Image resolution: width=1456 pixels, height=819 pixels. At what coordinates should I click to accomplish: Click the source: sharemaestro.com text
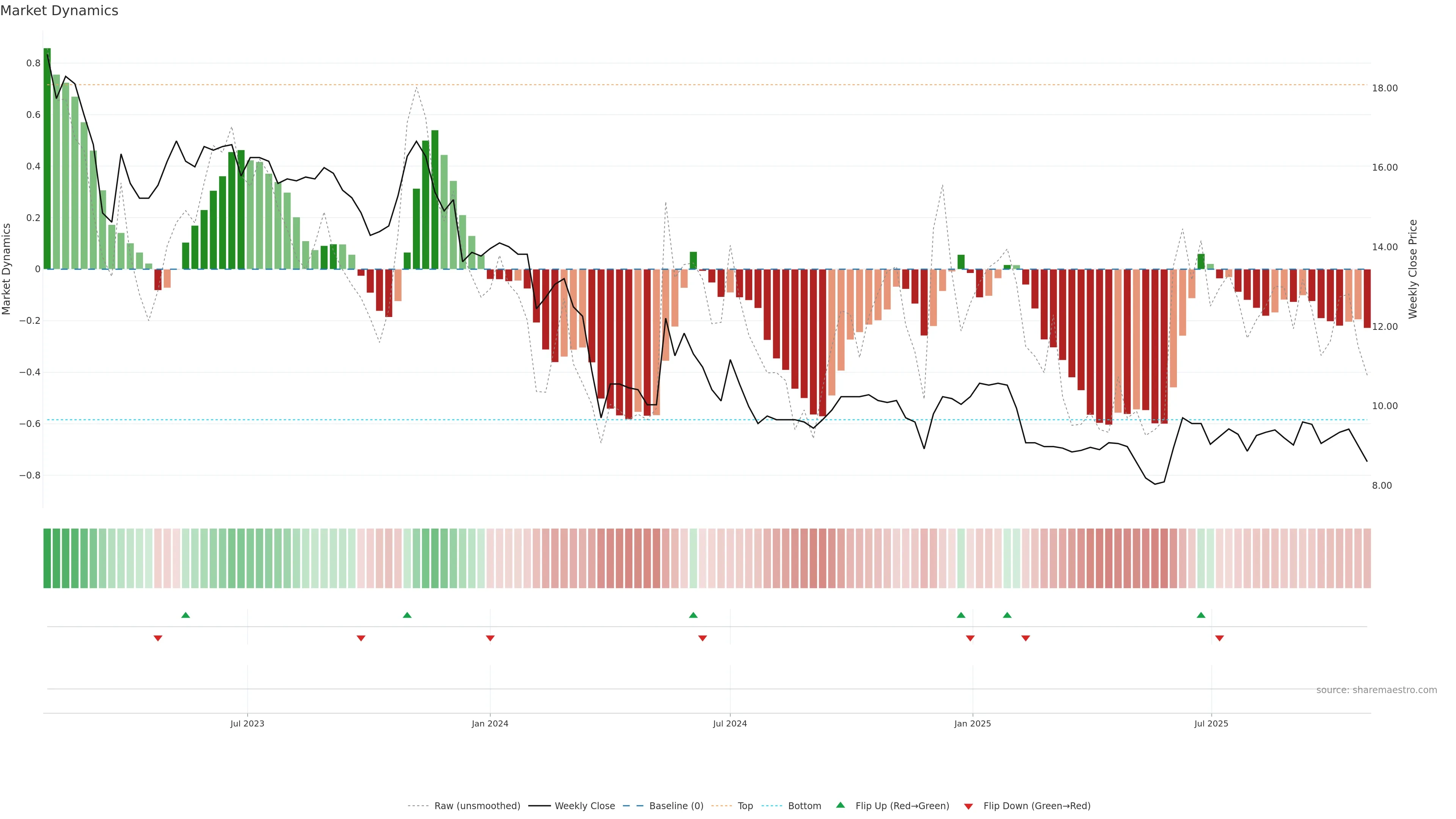[x=1376, y=690]
